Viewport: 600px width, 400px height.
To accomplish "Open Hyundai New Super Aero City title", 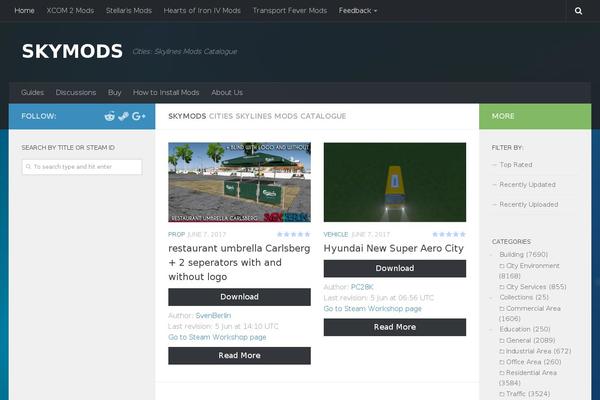I will point(393,248).
